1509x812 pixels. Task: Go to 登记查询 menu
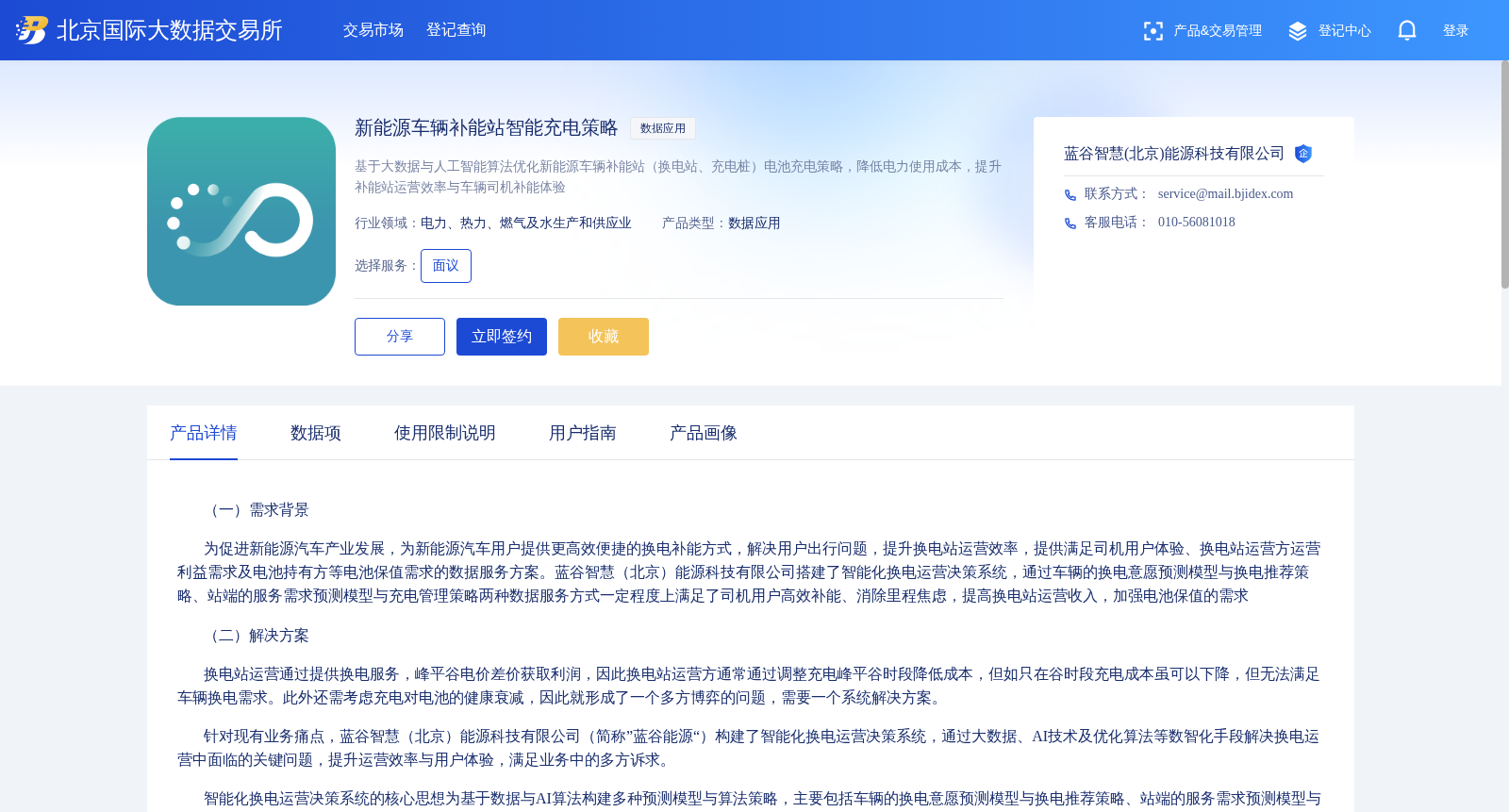pyautogui.click(x=456, y=30)
